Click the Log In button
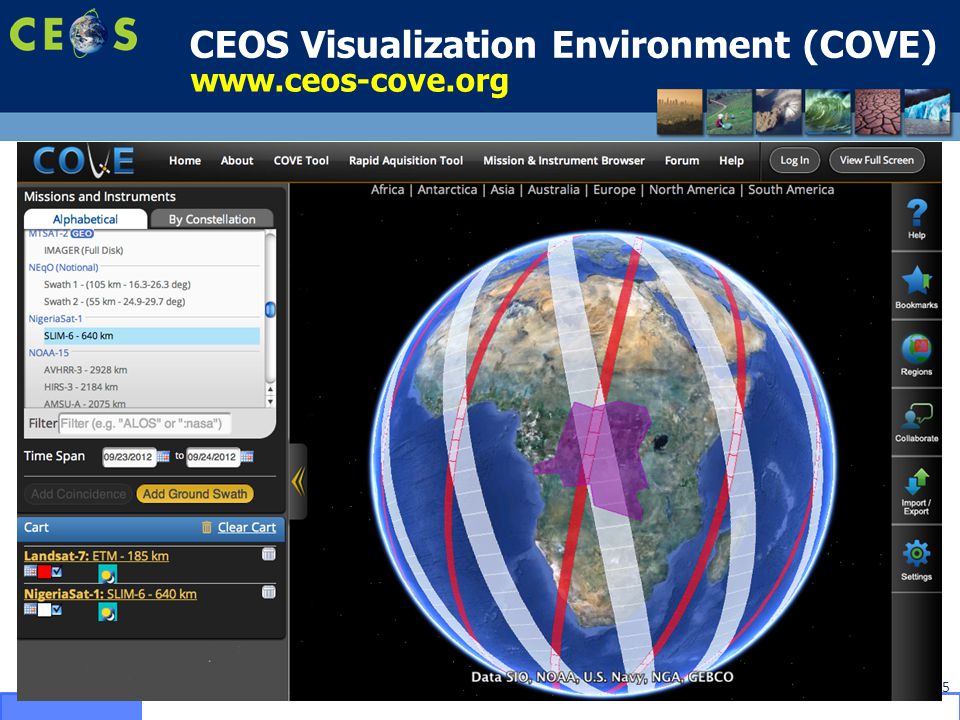The height and width of the screenshot is (720, 960). click(794, 160)
